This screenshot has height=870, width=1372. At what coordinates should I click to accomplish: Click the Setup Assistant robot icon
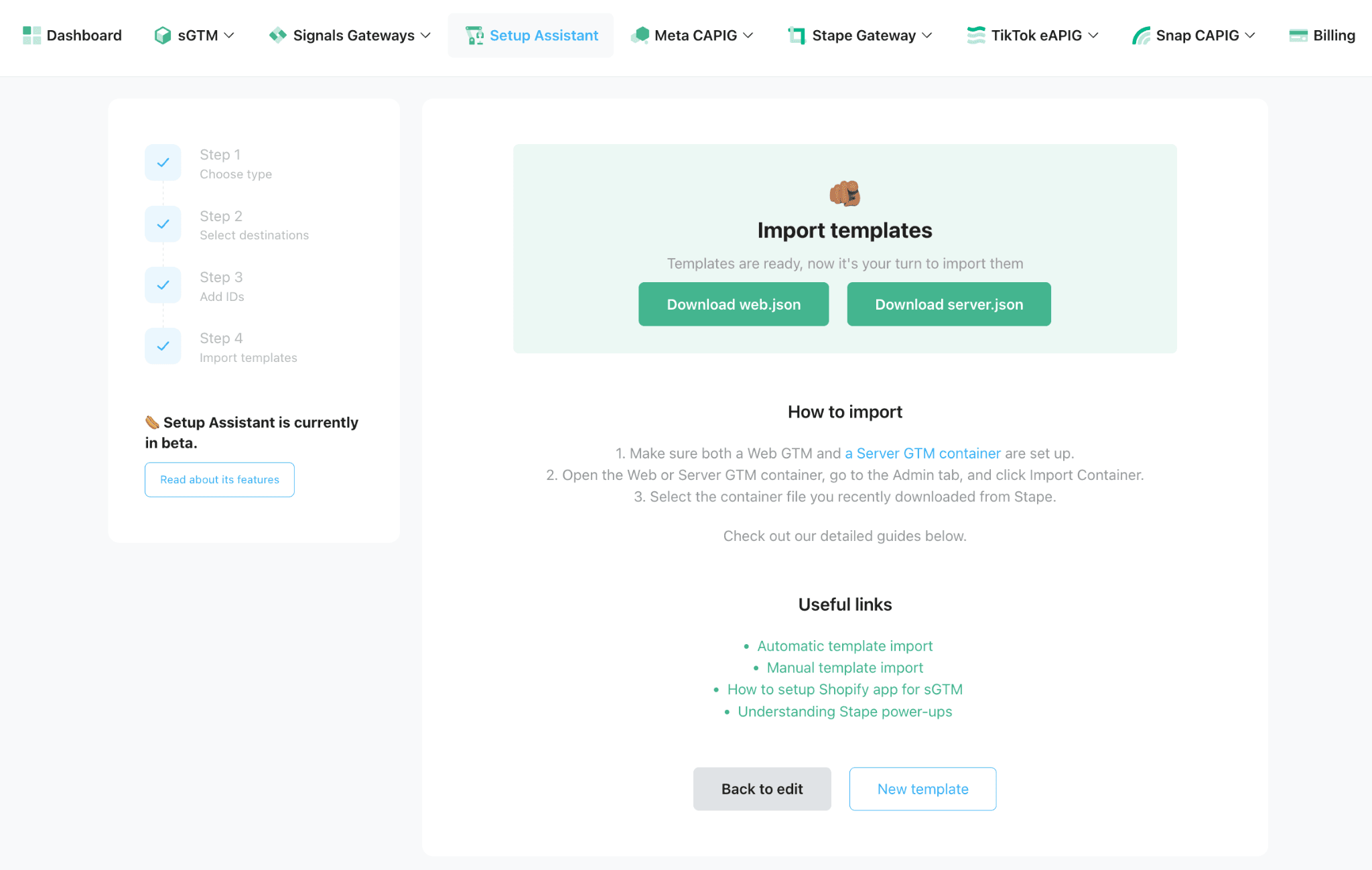pyautogui.click(x=474, y=35)
